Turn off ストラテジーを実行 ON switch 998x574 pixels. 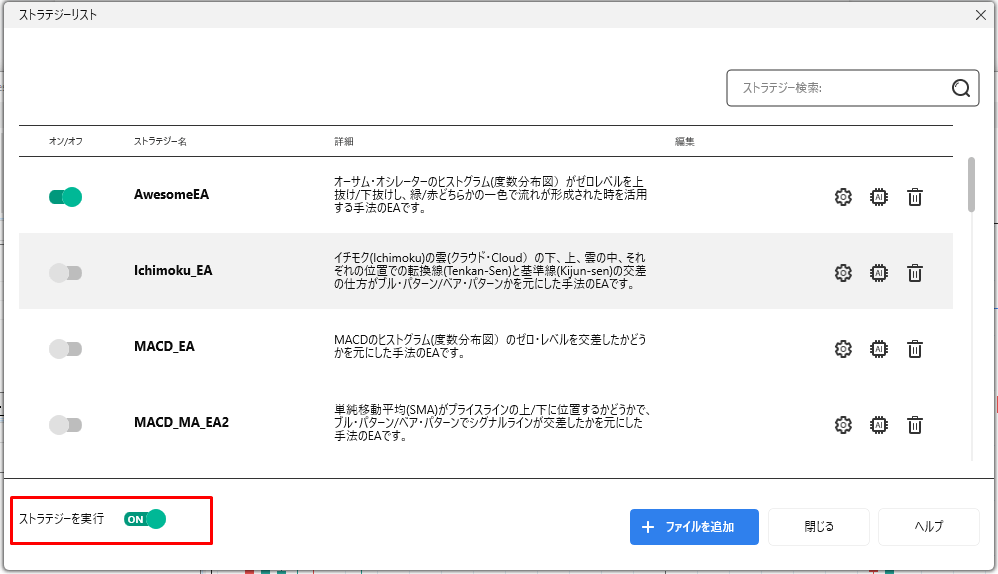click(144, 519)
